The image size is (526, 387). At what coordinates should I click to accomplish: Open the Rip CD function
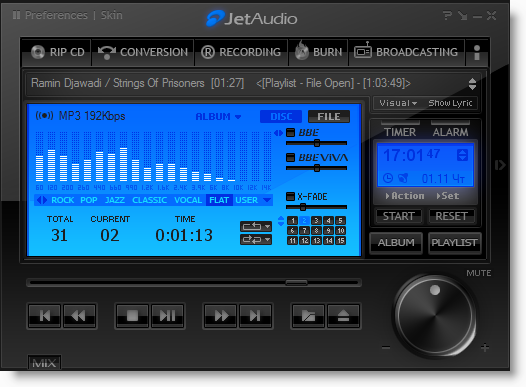click(x=57, y=52)
